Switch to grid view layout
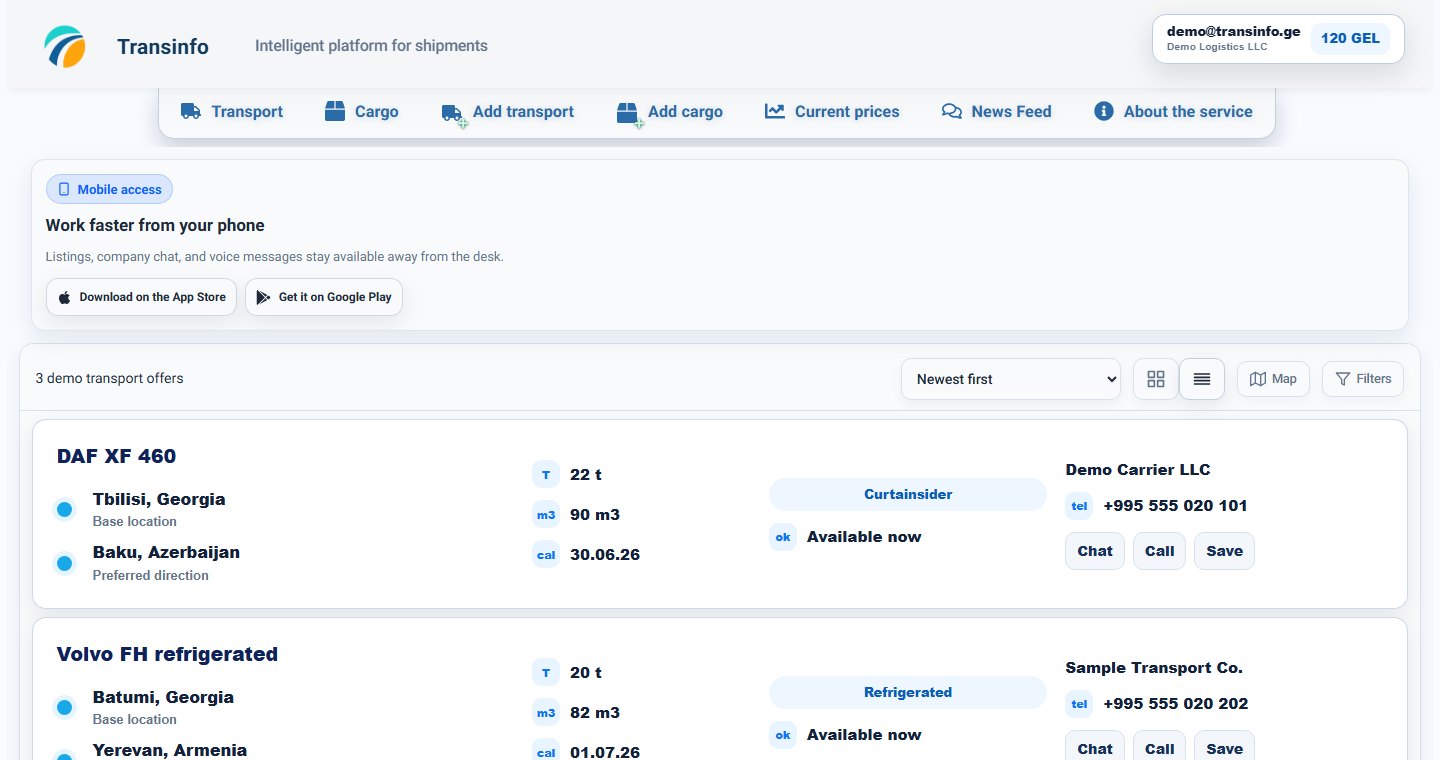The image size is (1440, 760). pyautogui.click(x=1156, y=379)
